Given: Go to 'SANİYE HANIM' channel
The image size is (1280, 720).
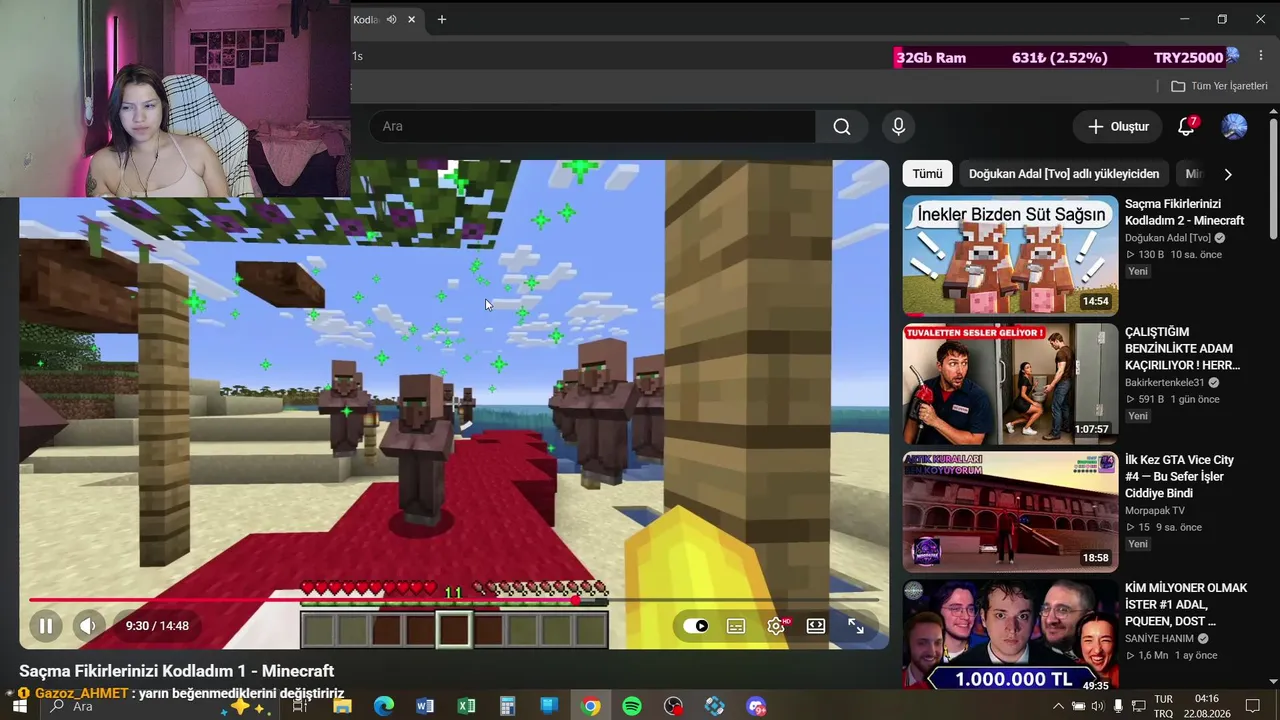Looking at the screenshot, I should (x=1160, y=639).
